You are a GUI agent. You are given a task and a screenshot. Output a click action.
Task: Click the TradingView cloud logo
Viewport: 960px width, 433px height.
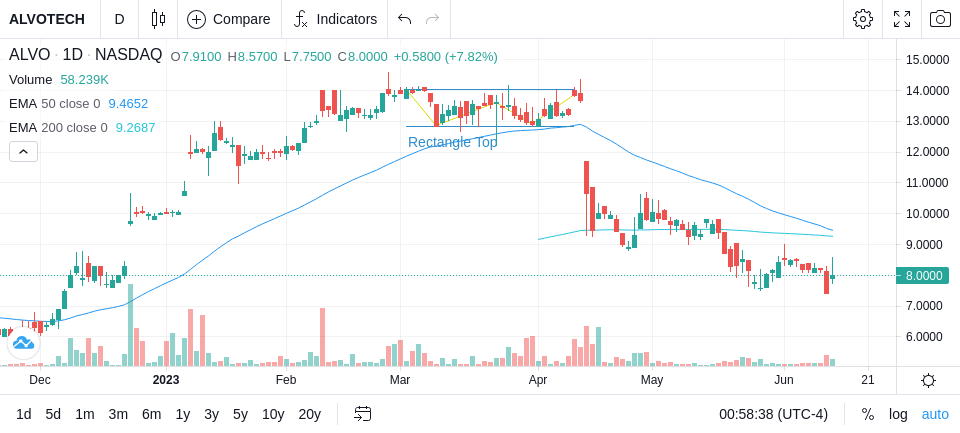coord(23,343)
